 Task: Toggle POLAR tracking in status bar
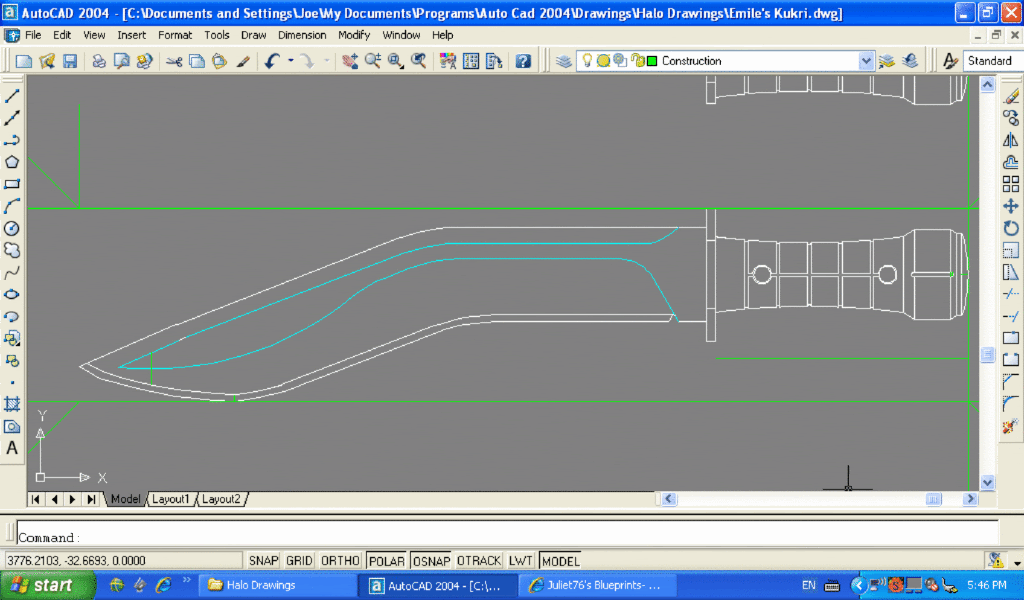(x=387, y=561)
